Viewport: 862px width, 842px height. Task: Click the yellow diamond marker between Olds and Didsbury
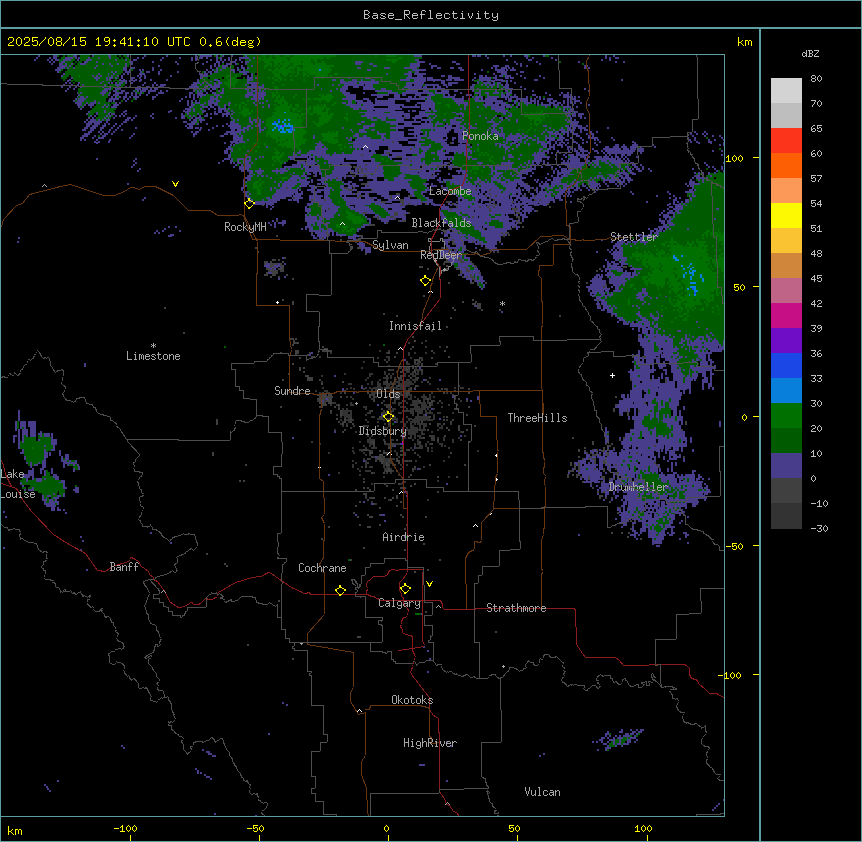388,417
